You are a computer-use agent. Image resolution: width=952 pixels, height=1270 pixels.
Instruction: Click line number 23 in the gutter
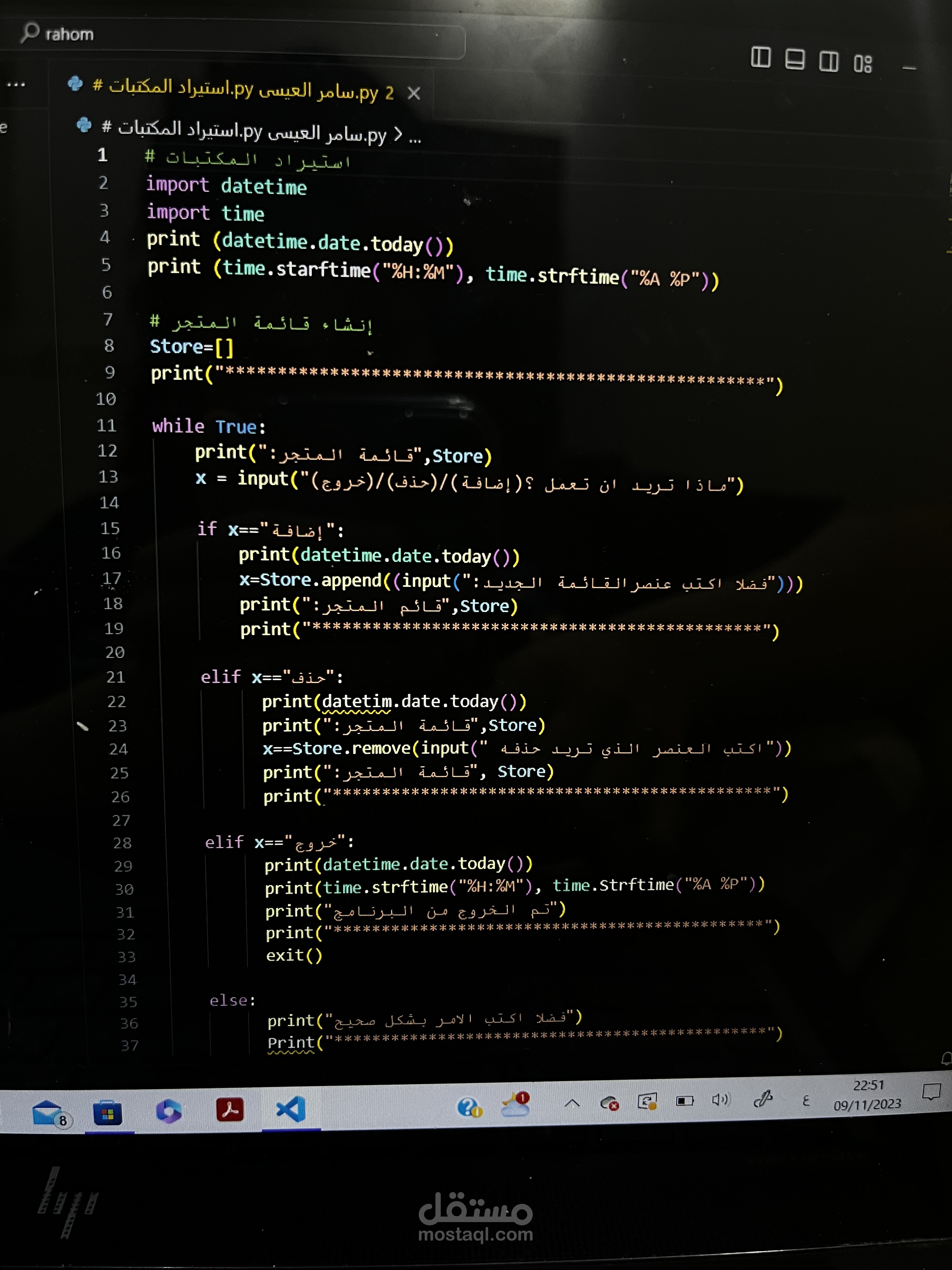(118, 726)
